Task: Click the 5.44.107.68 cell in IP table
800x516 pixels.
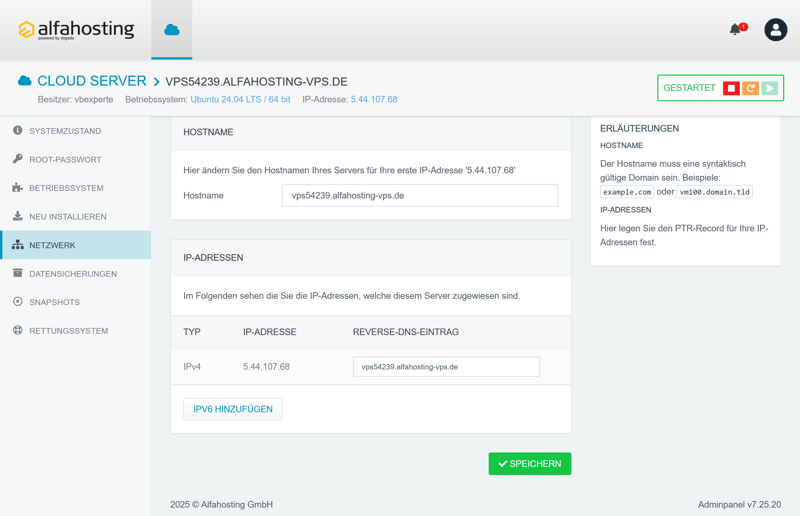Action: pos(266,367)
